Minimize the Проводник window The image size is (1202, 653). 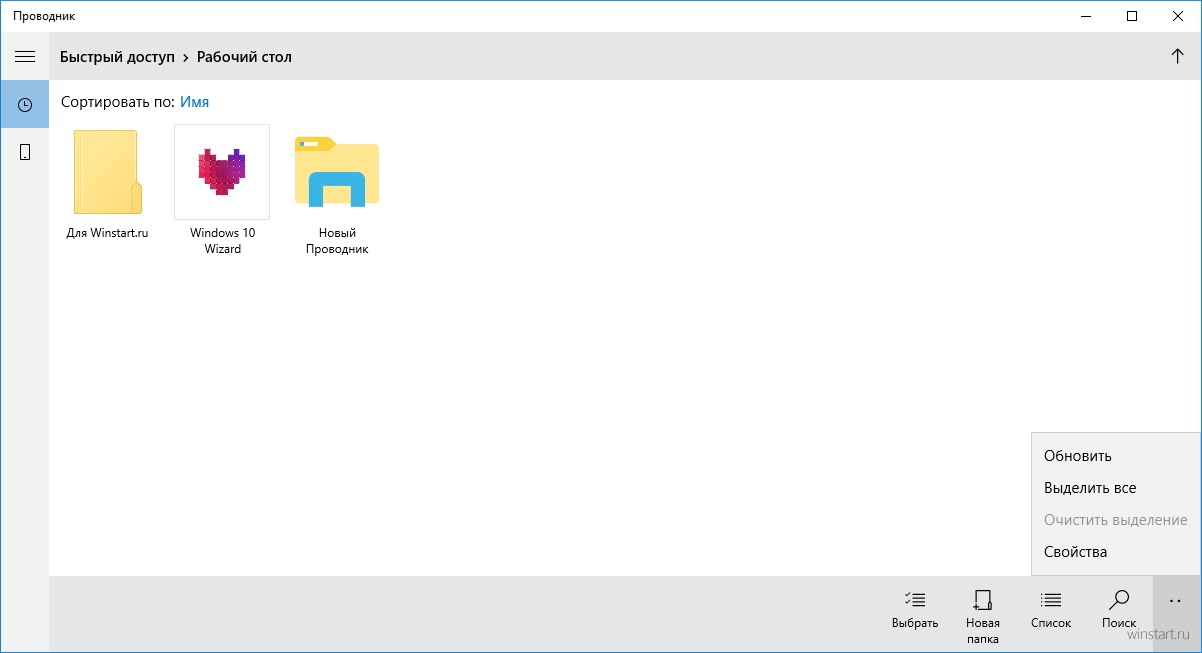(1085, 16)
